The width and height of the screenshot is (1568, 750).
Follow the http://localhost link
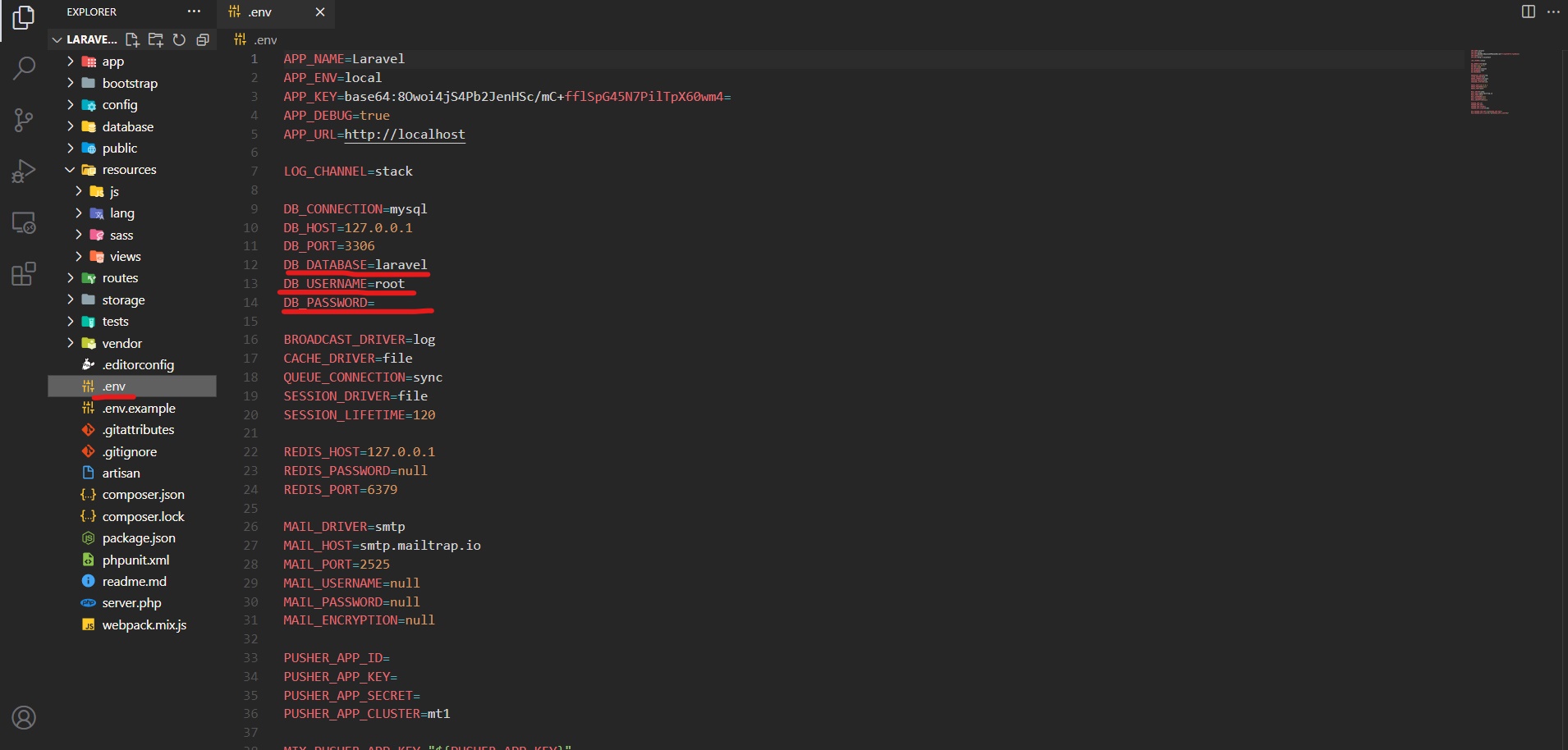pos(404,135)
